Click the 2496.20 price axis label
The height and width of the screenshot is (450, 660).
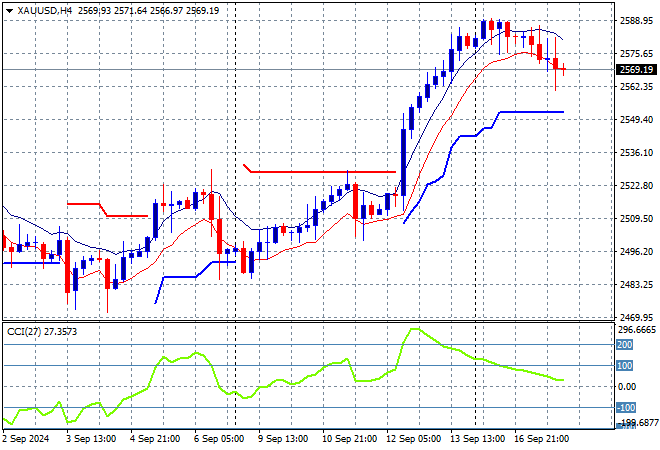point(637,251)
